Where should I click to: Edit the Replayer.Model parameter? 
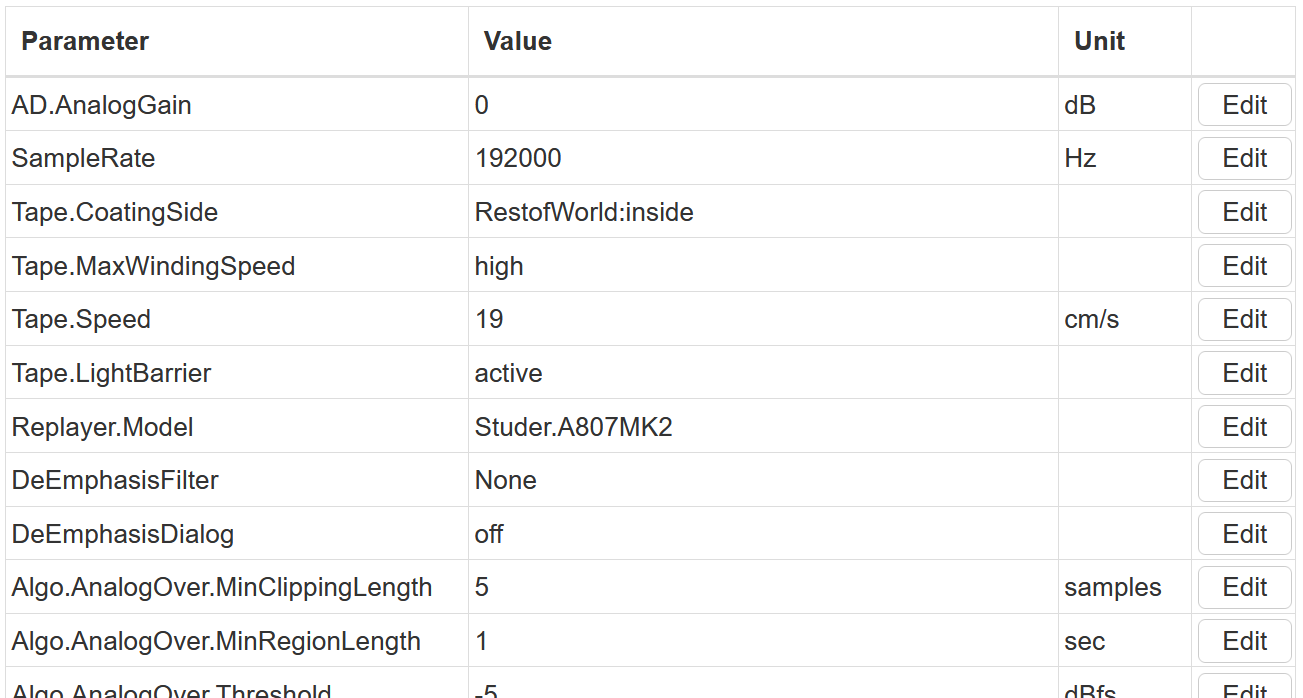[1244, 427]
